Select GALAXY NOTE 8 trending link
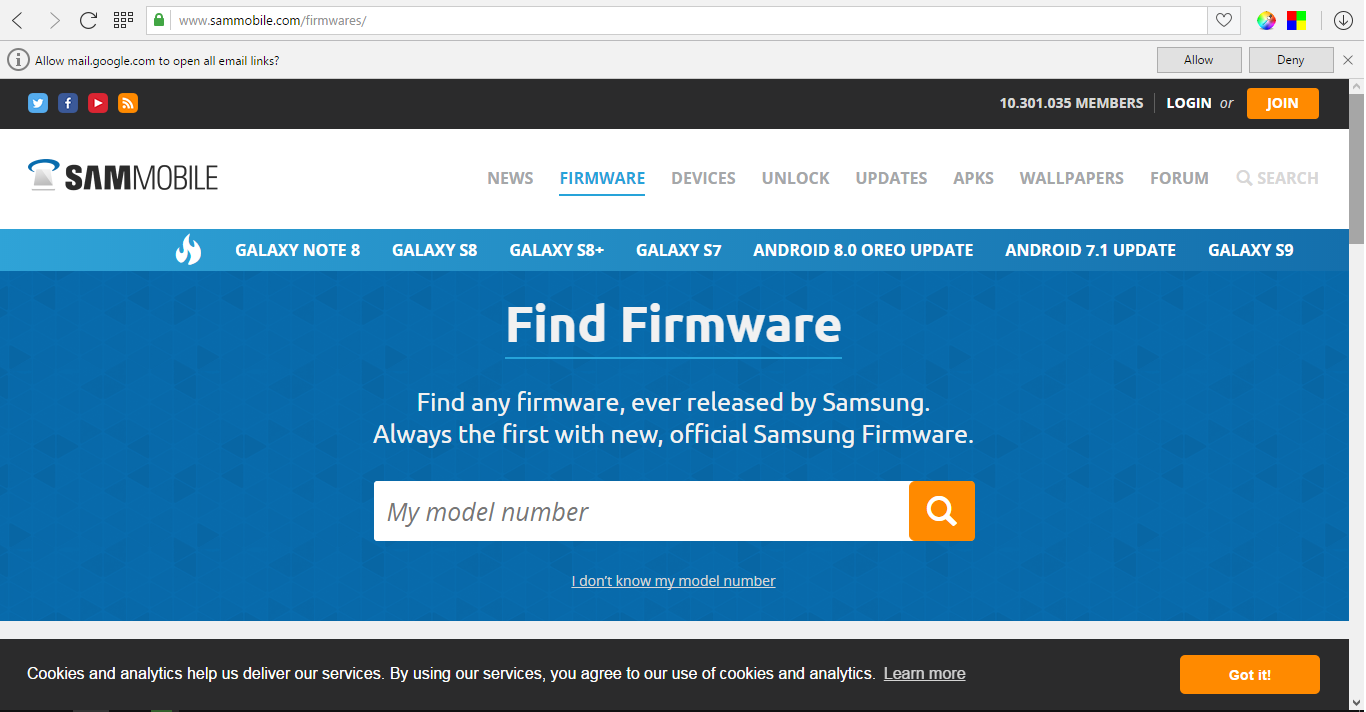This screenshot has width=1366, height=712. (x=297, y=250)
